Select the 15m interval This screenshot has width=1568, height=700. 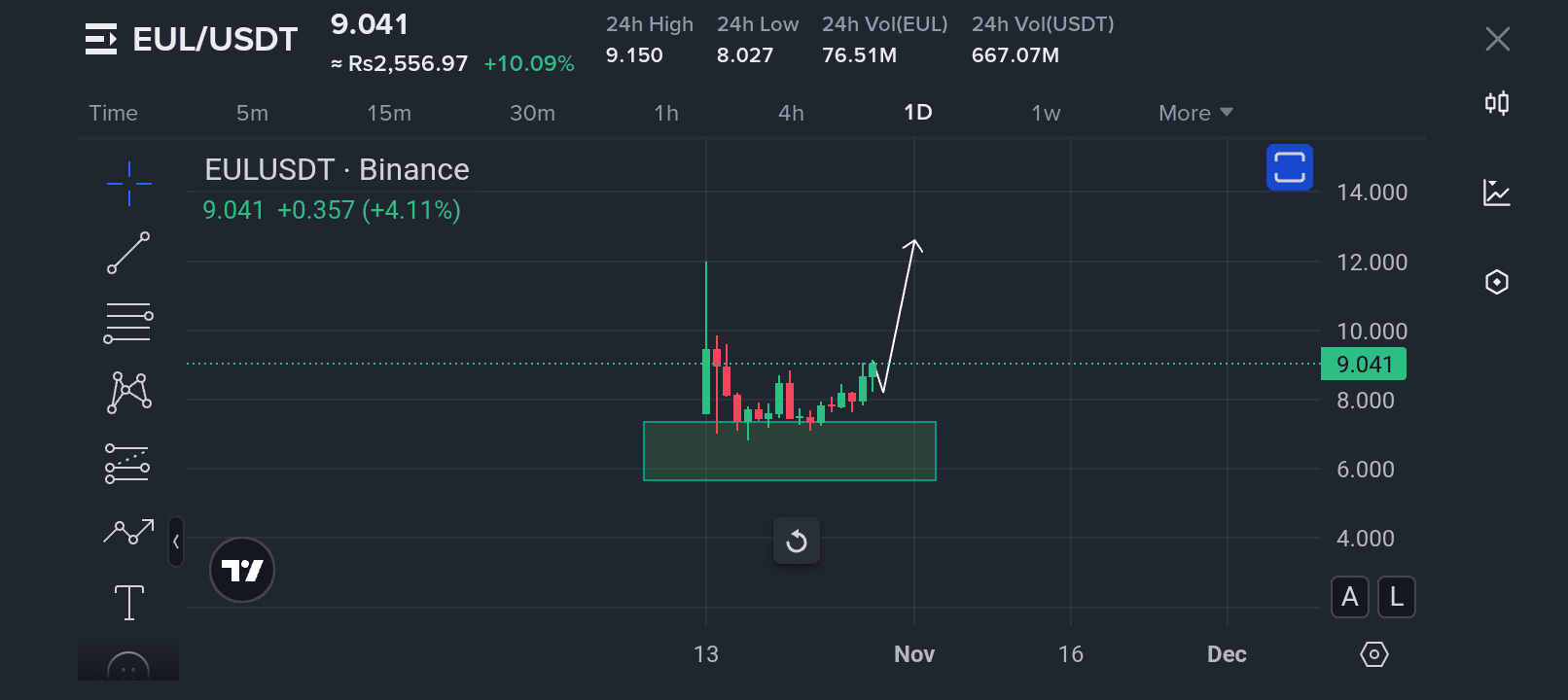click(389, 113)
